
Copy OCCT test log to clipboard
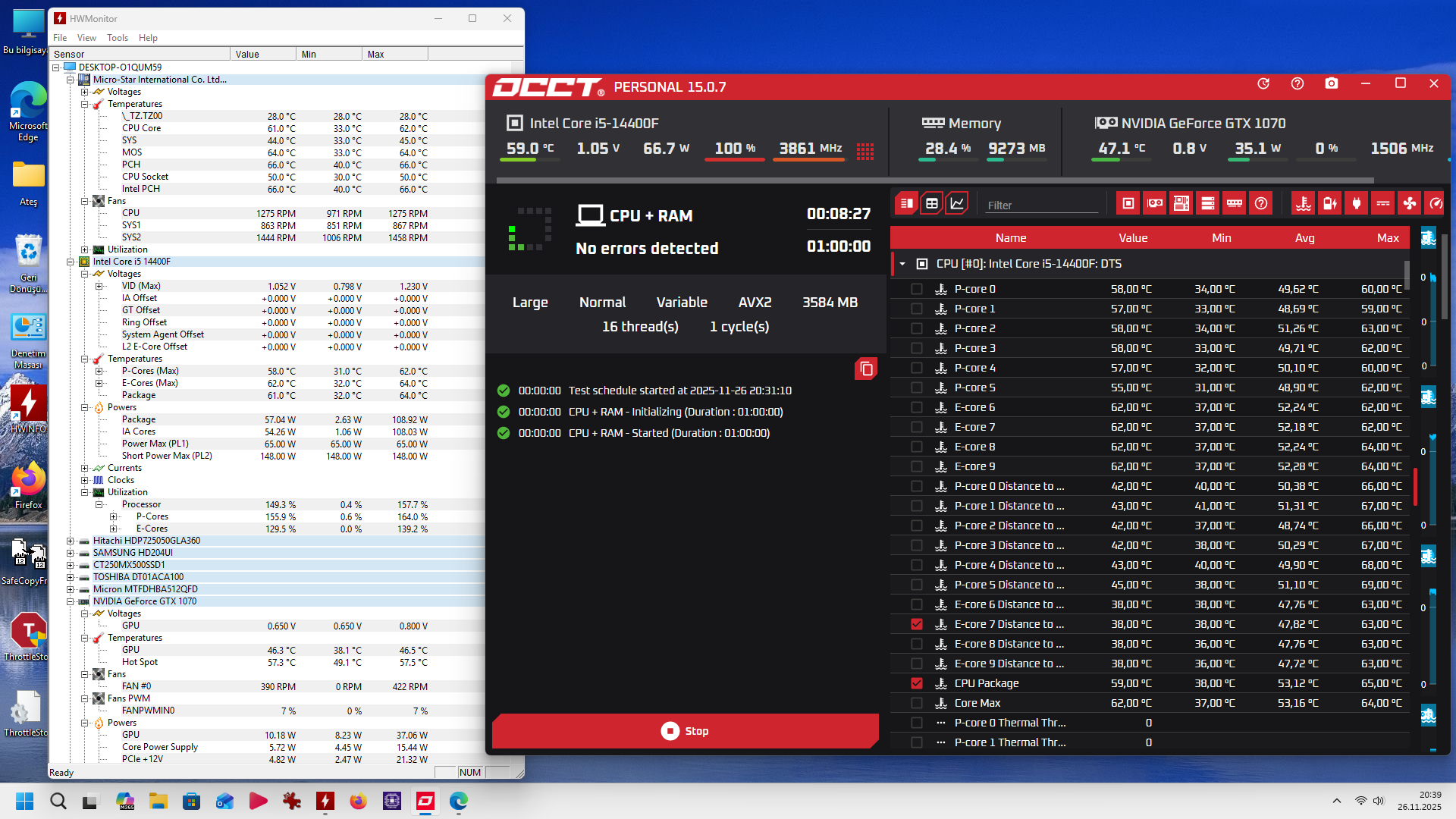[x=866, y=369]
